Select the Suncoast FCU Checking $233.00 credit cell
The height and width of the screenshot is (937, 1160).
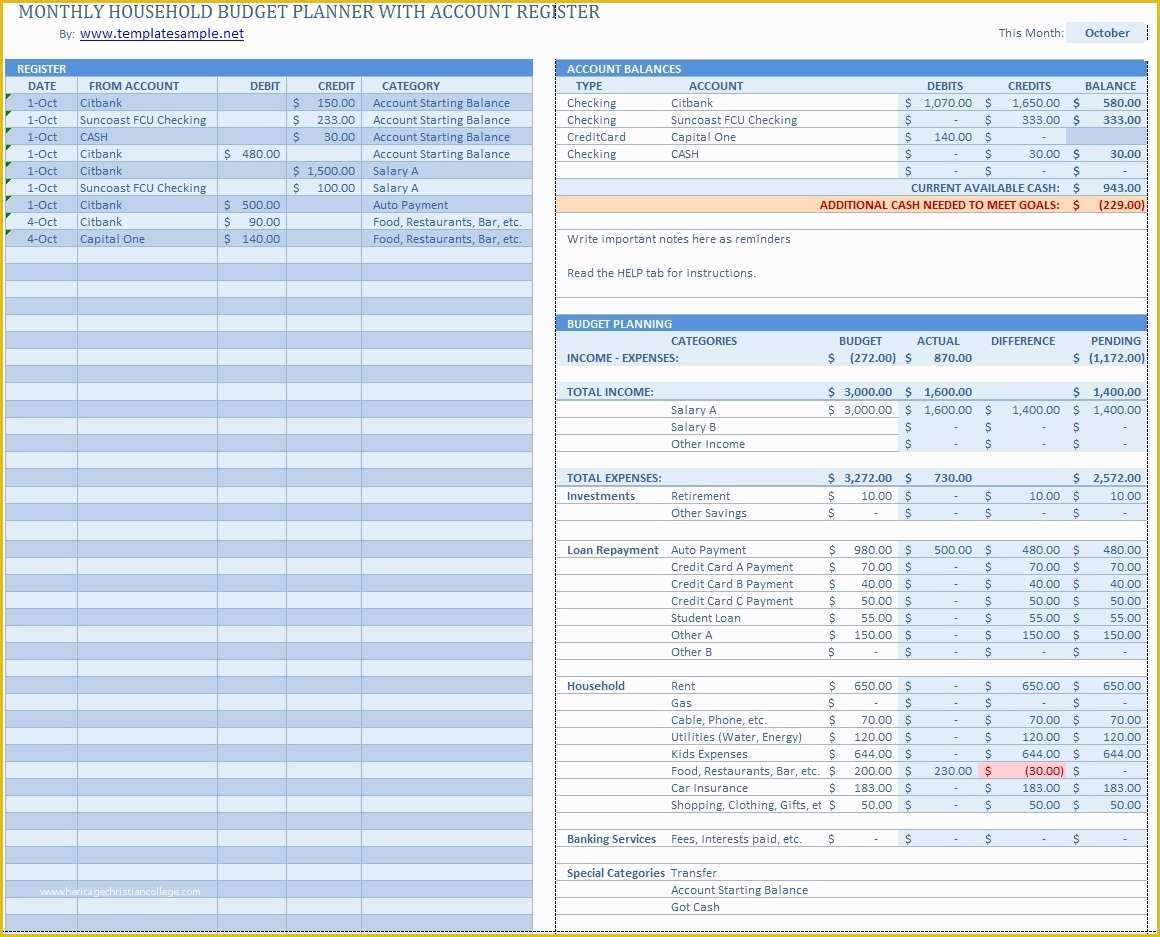324,120
